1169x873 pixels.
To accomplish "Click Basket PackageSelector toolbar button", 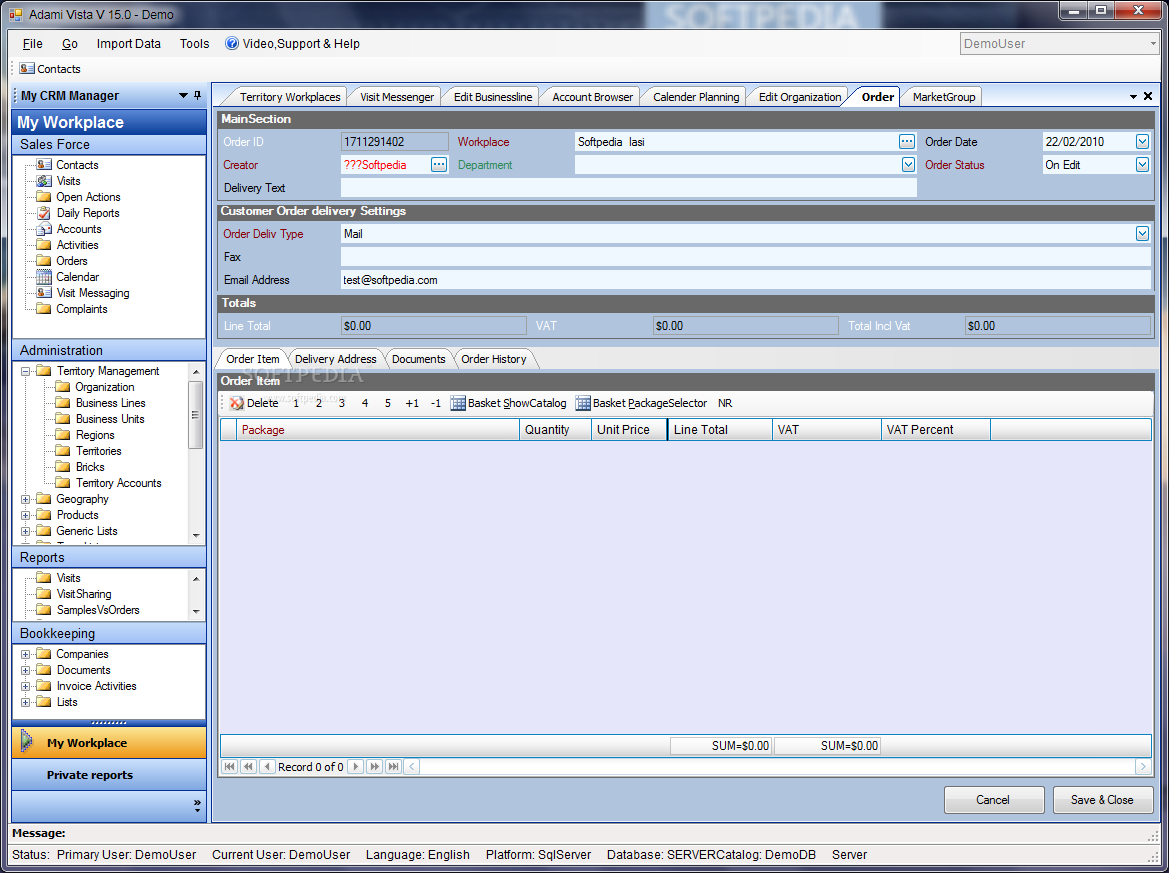I will (641, 403).
